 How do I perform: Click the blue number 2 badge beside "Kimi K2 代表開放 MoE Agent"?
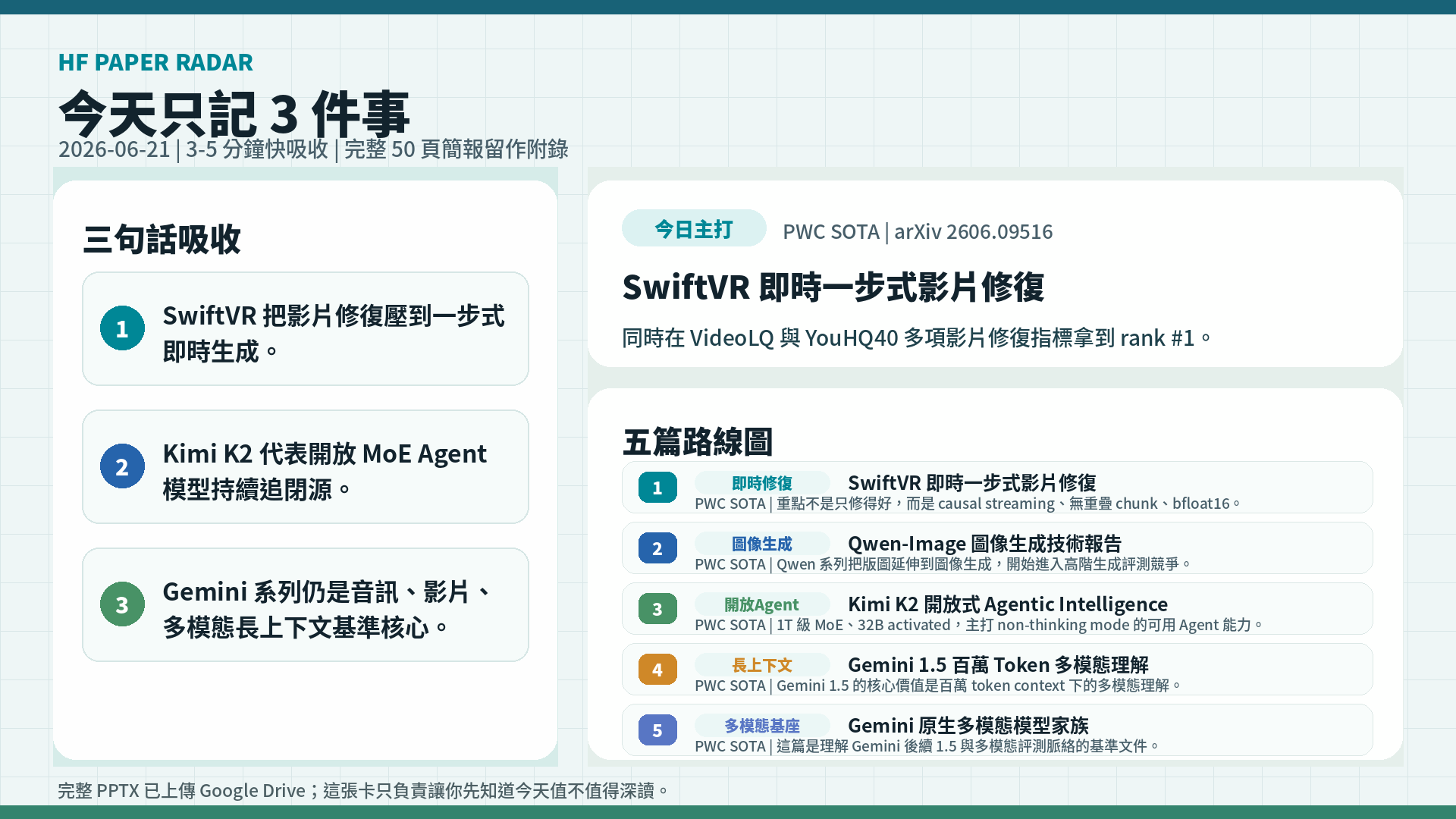[x=122, y=466]
